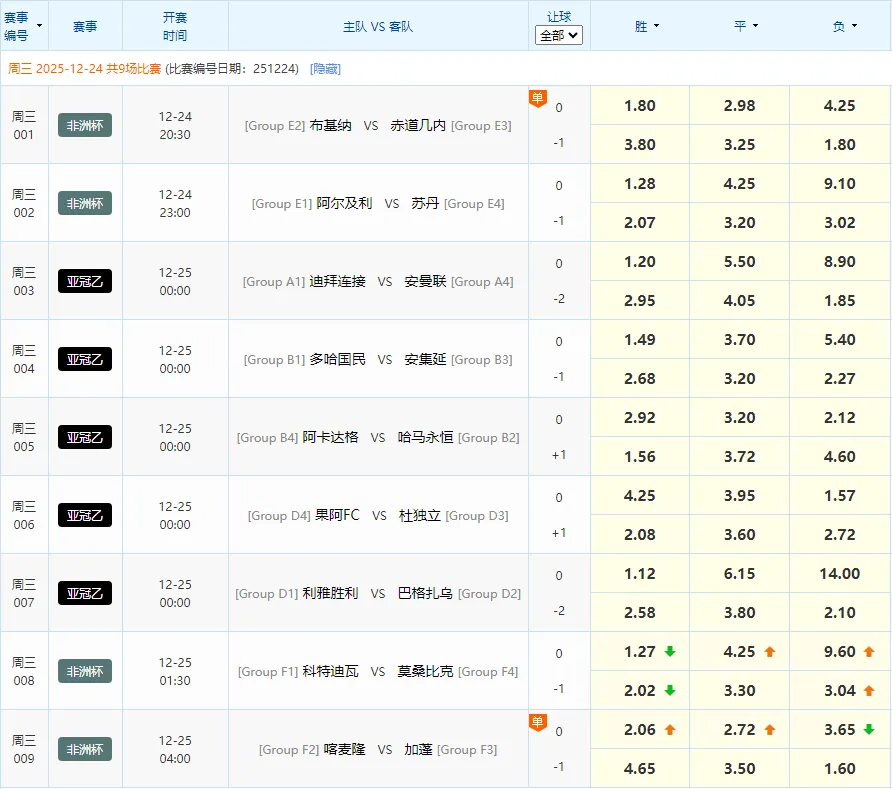Click the 平 column header
The height and width of the screenshot is (789, 892).
[740, 26]
